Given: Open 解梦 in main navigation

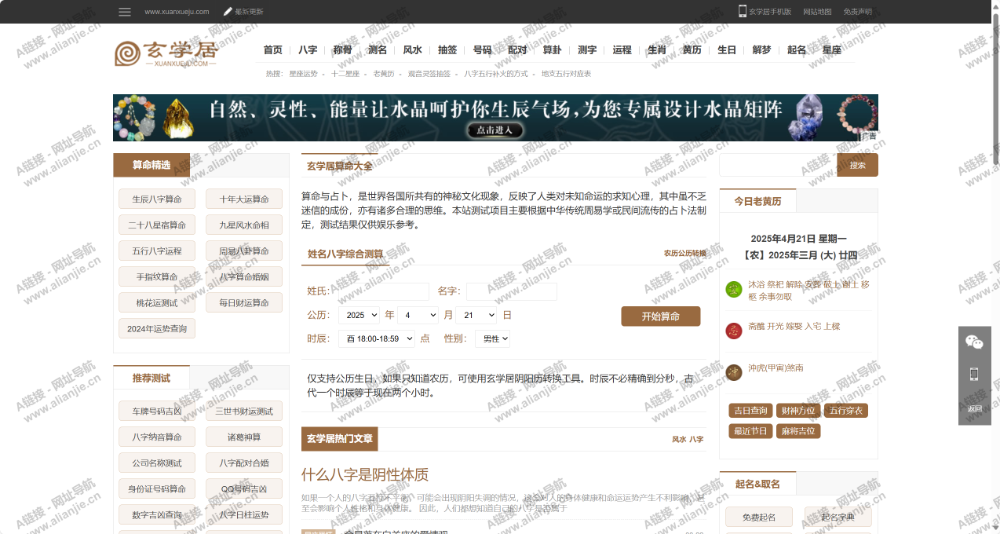Looking at the screenshot, I should click(761, 50).
